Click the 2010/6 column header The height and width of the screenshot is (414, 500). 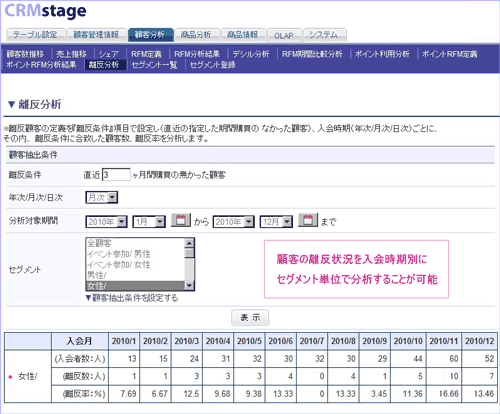280,341
